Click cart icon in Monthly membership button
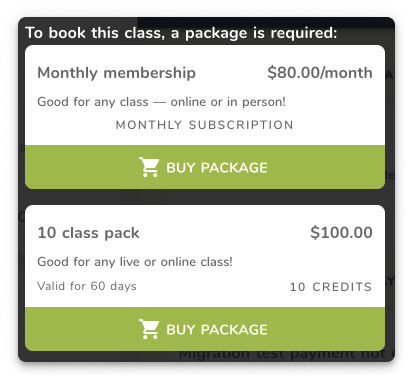 point(149,167)
